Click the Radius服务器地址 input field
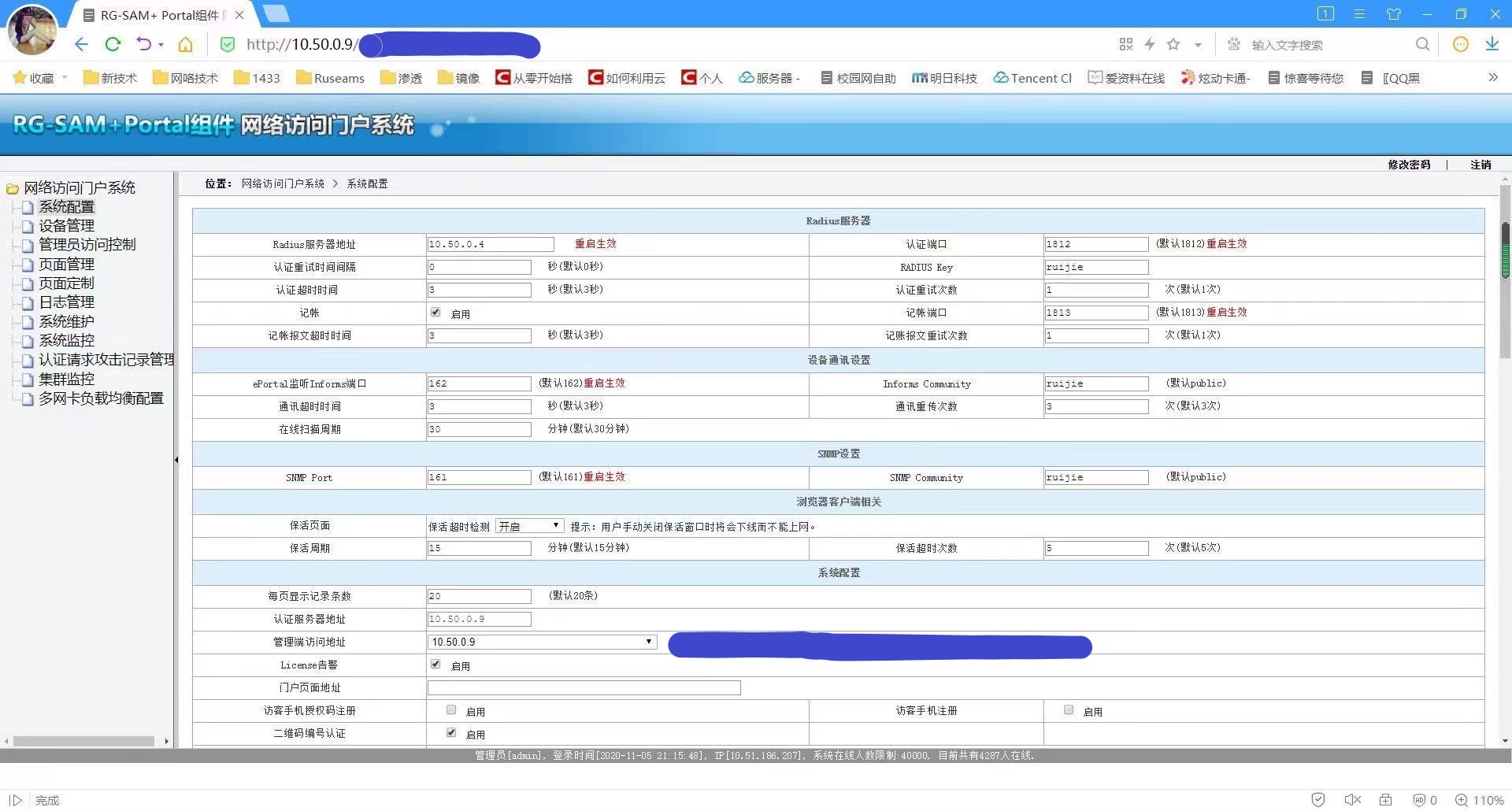 point(491,244)
